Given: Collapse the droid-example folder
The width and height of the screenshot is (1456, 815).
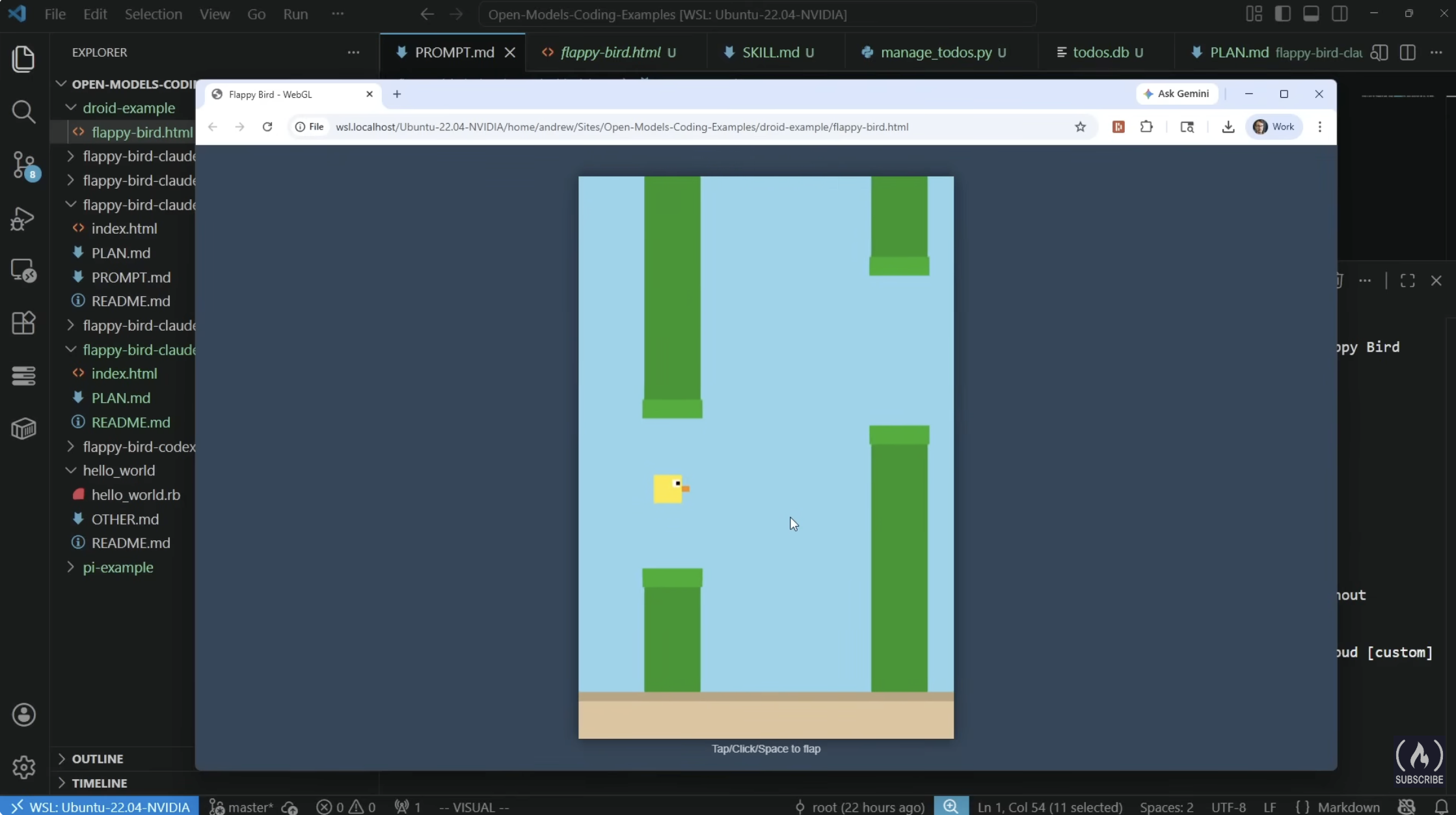Looking at the screenshot, I should [129, 108].
